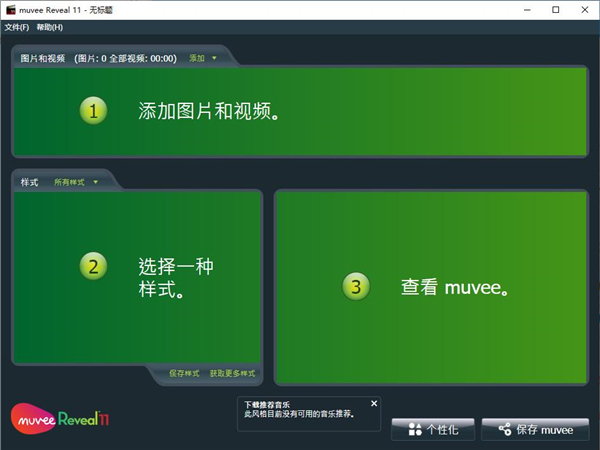Click the 个性化 button

point(433,429)
